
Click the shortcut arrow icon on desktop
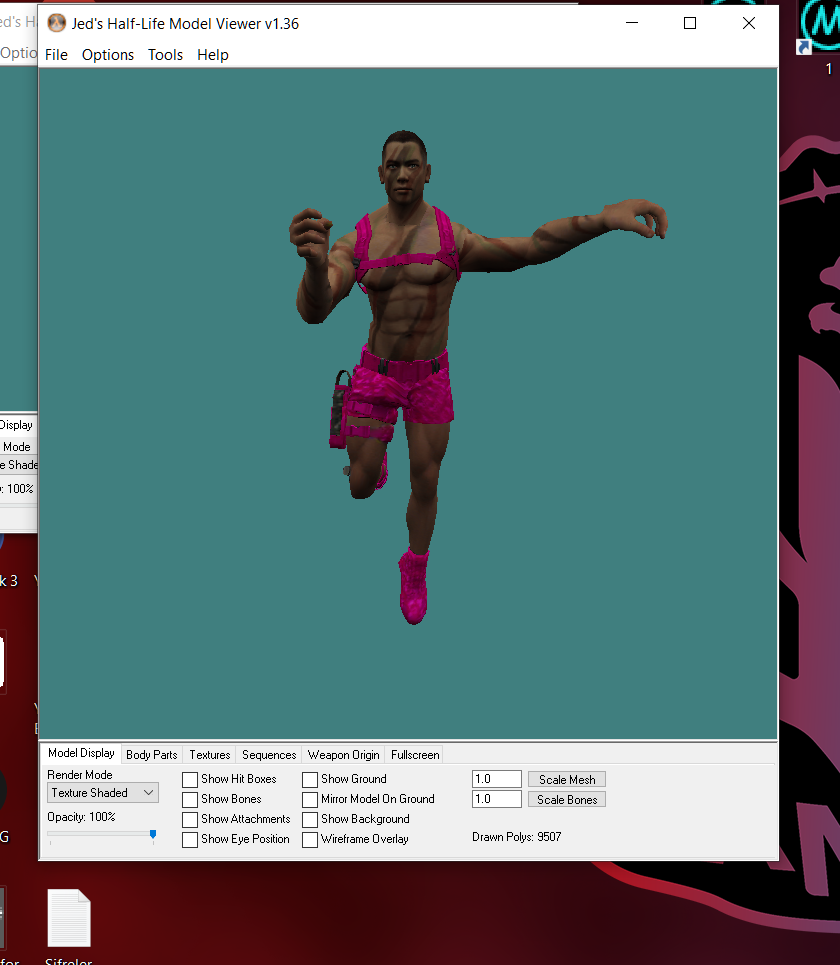click(803, 47)
